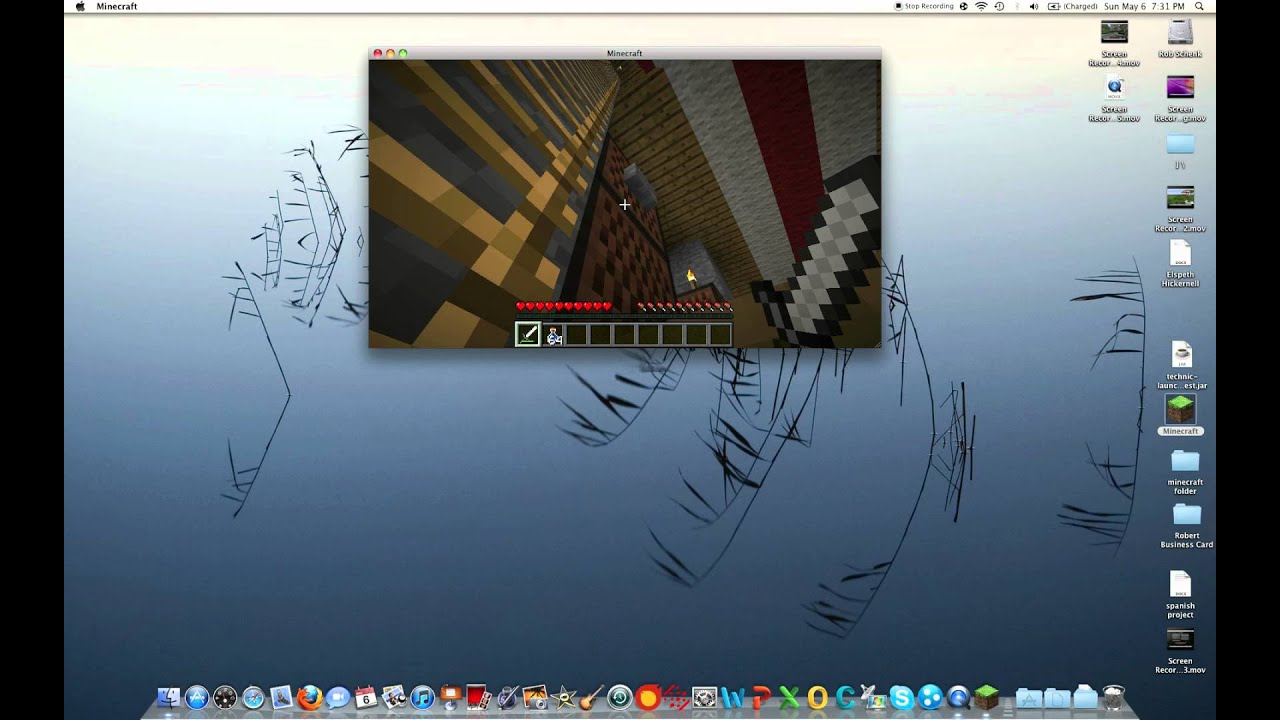Click the Minecraft grass block in dock
Image resolution: width=1280 pixels, height=720 pixels.
click(x=986, y=697)
